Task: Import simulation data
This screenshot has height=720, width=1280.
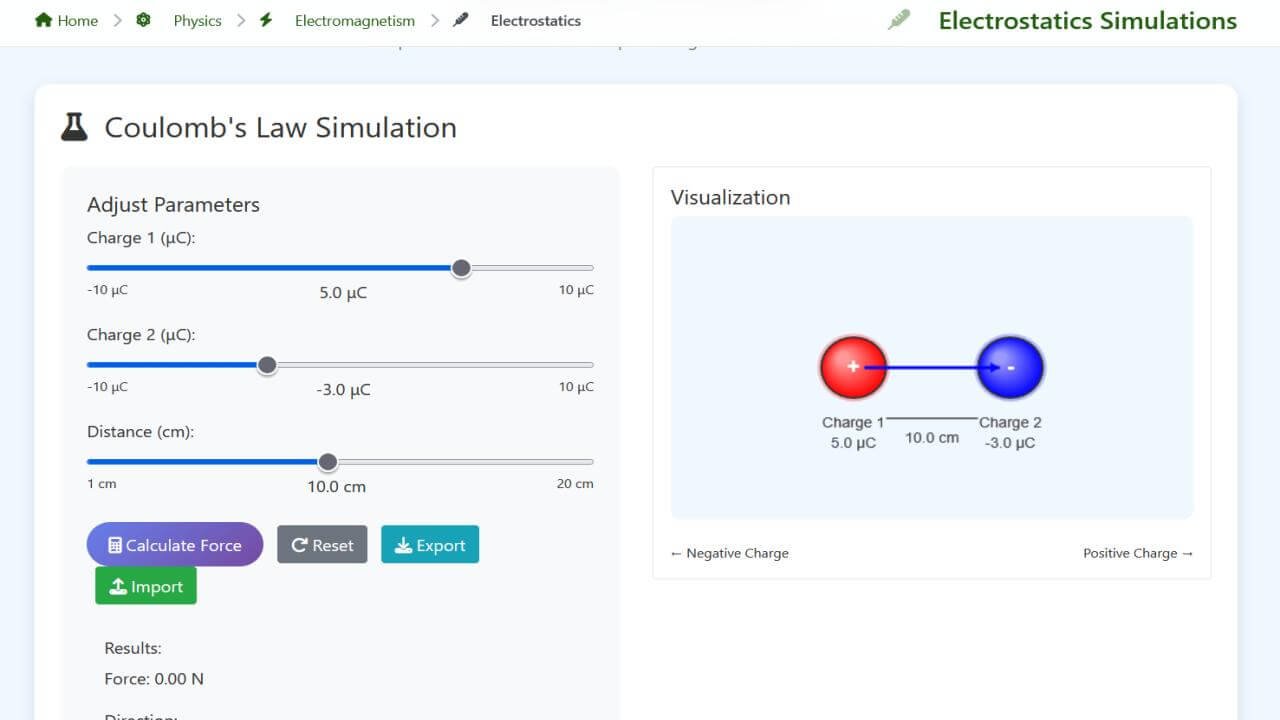Action: (146, 586)
